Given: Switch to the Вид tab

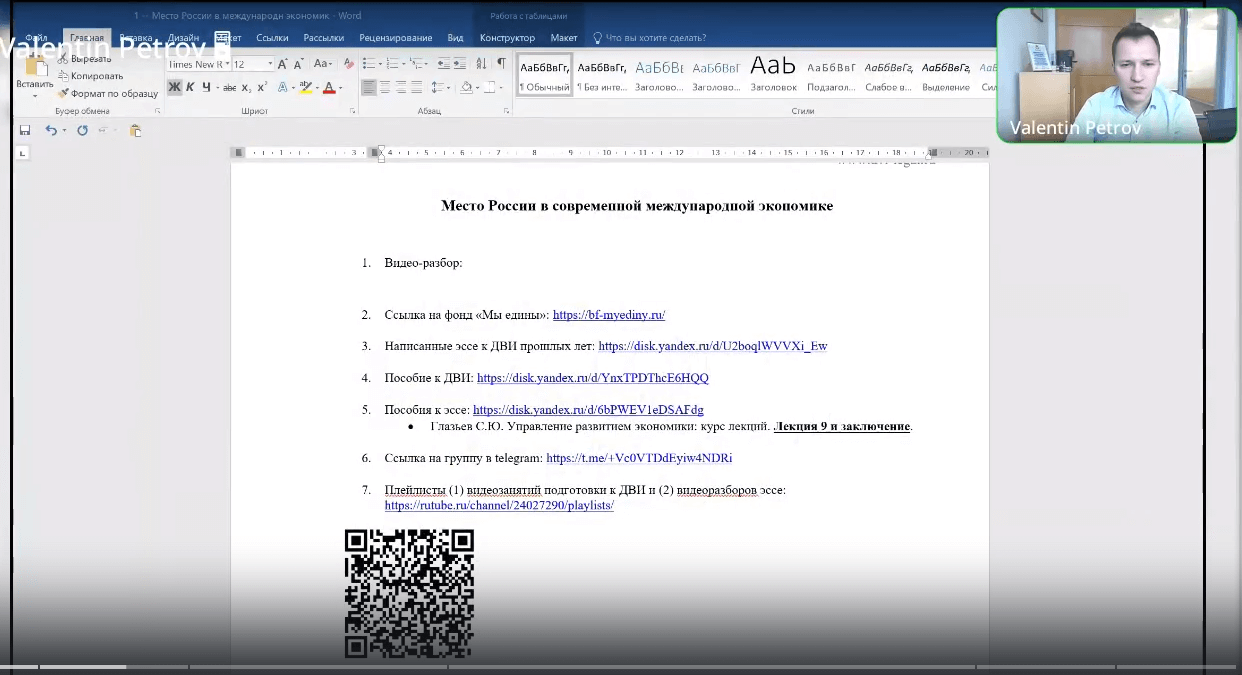Looking at the screenshot, I should pyautogui.click(x=455, y=38).
